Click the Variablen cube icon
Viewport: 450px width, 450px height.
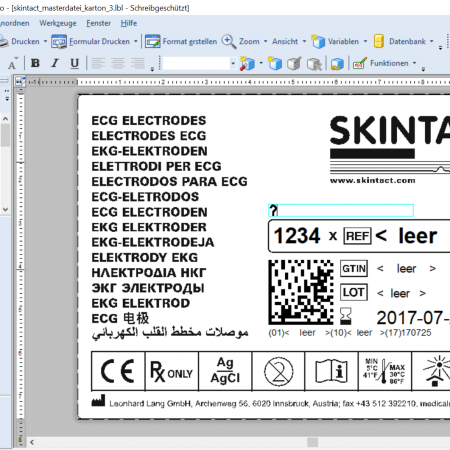(318, 42)
